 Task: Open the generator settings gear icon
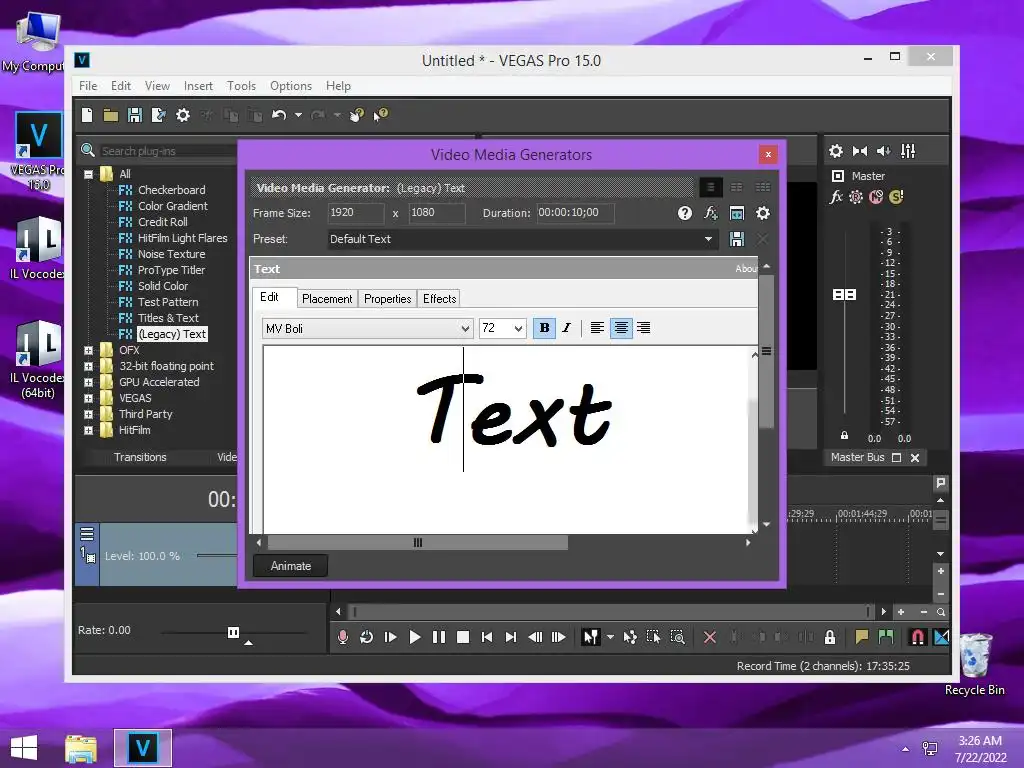tap(763, 213)
